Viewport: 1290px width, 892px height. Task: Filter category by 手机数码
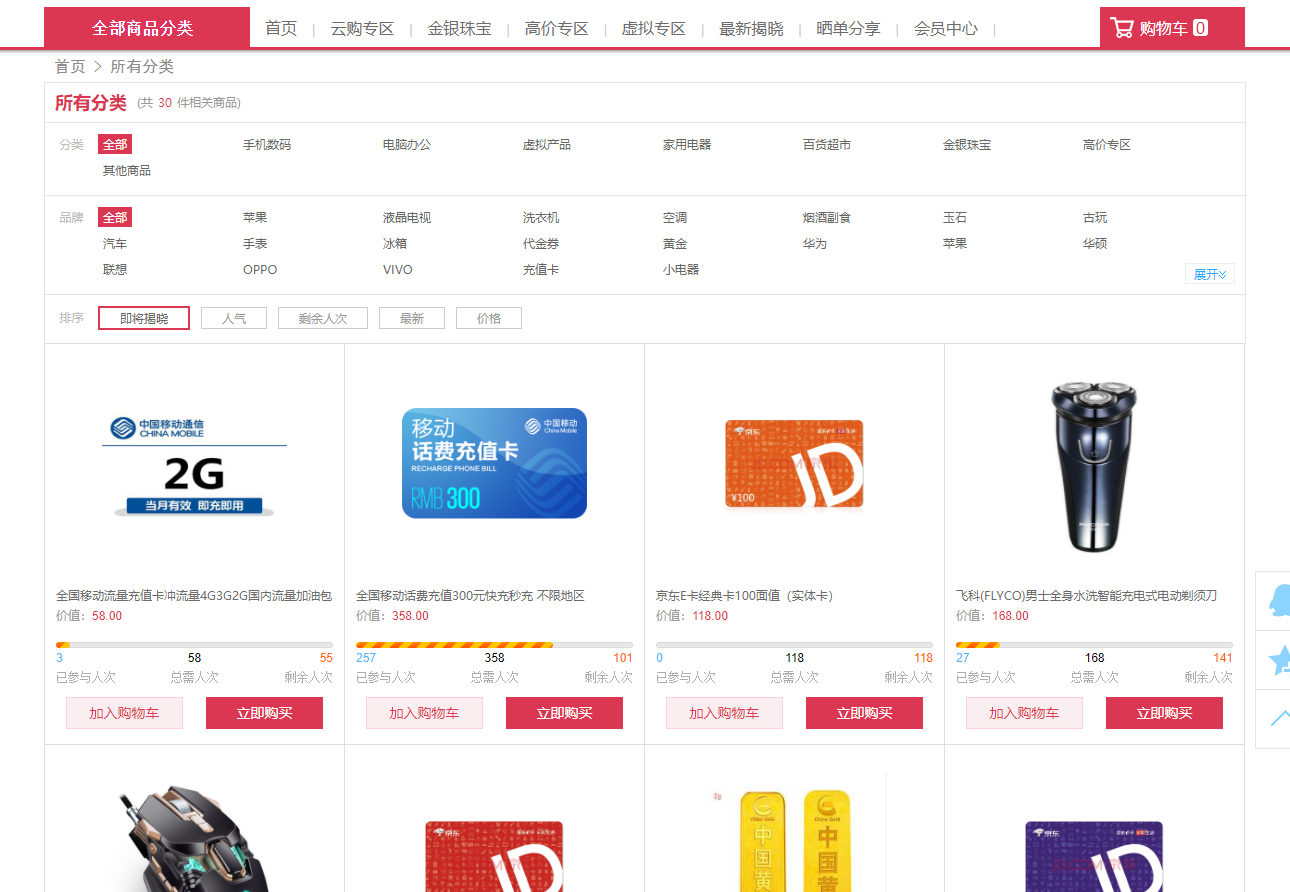tap(267, 144)
